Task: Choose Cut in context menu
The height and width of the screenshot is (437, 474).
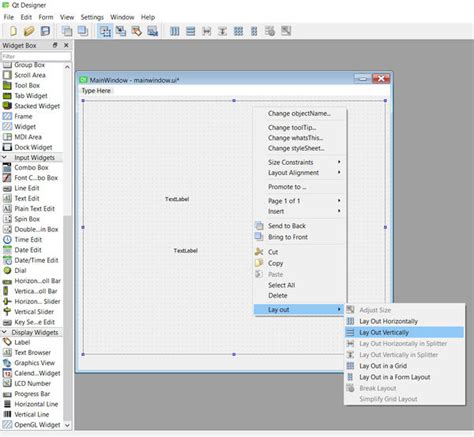Action: pyautogui.click(x=299, y=252)
